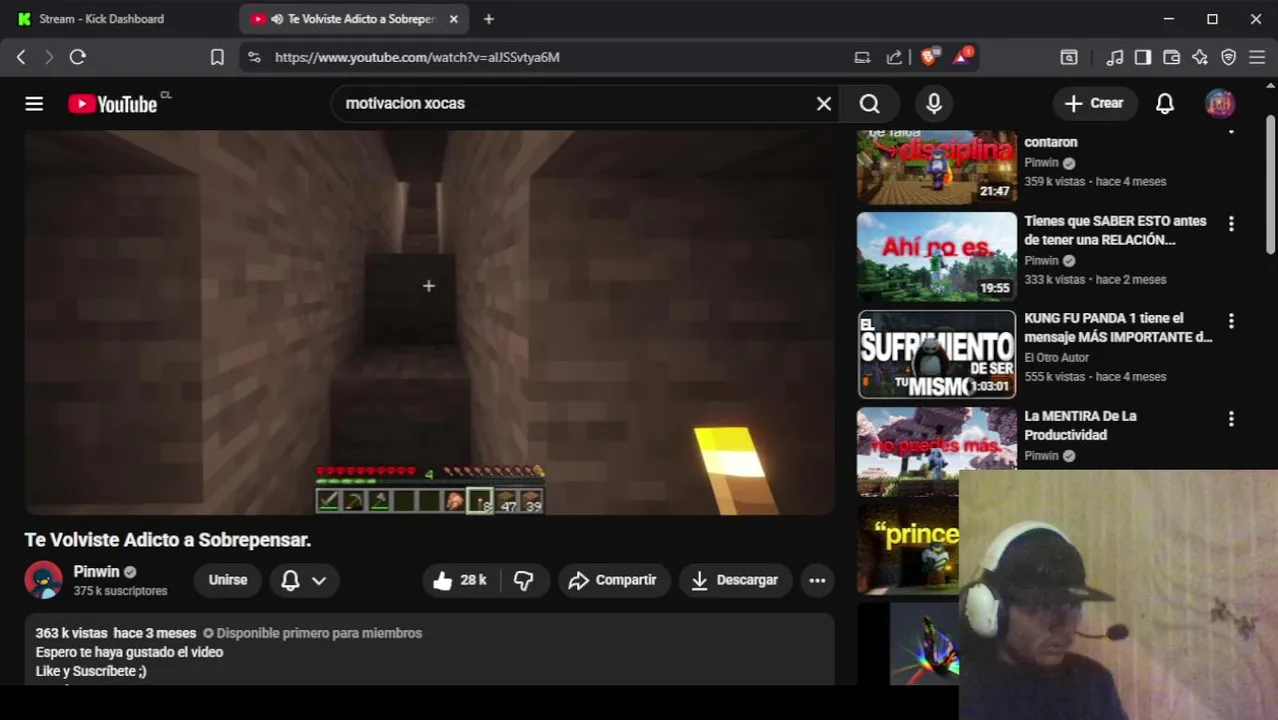
Task: Clear the search text with the X
Action: [x=824, y=103]
